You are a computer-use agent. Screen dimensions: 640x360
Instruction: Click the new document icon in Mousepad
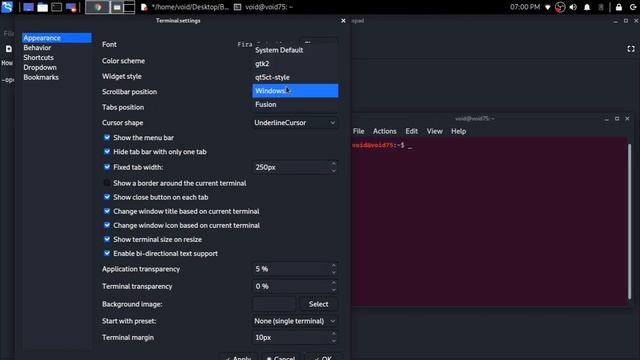pos(9,49)
